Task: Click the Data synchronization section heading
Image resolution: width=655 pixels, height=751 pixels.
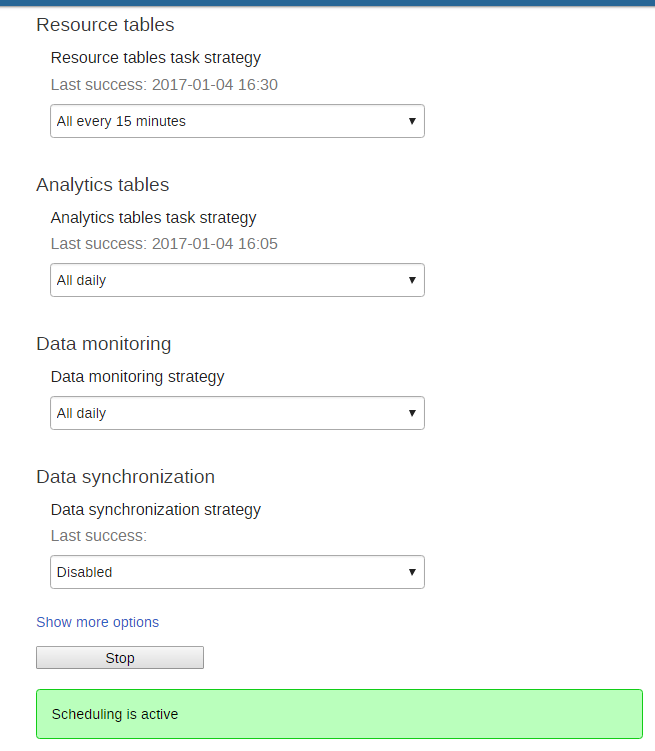Action: [x=125, y=476]
